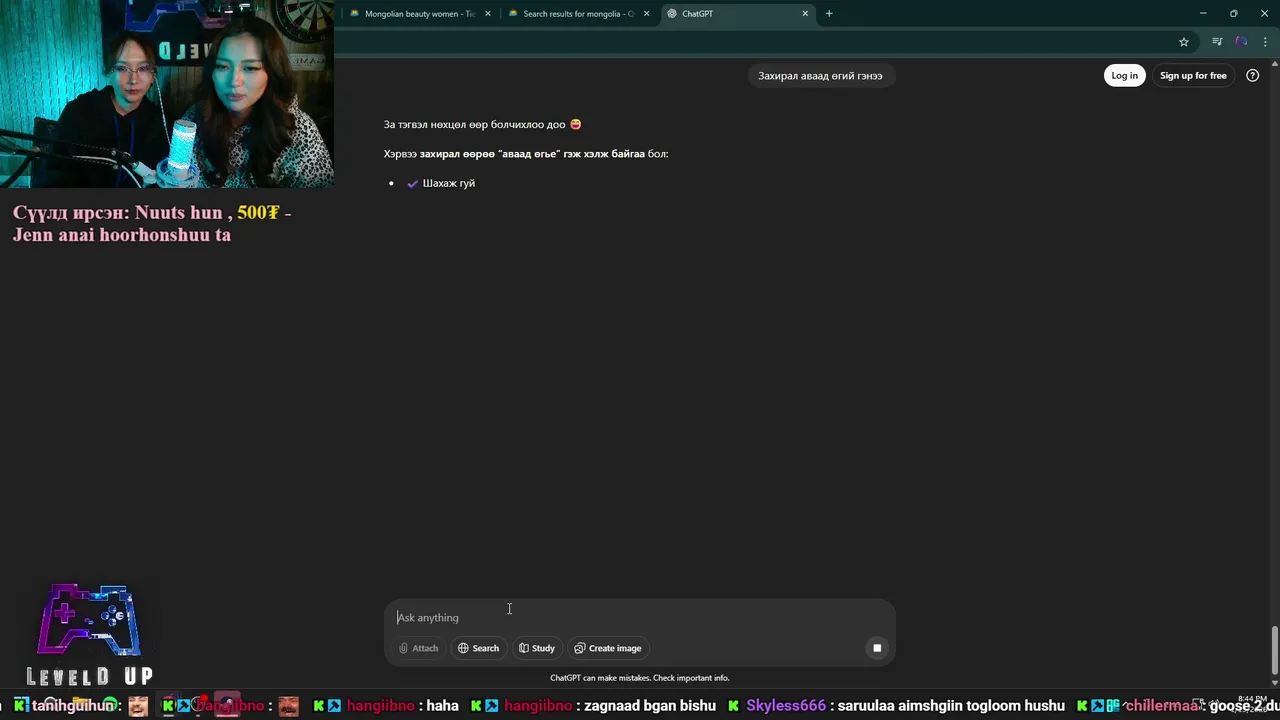Click the Search button in composer
The height and width of the screenshot is (720, 1280).
coord(478,648)
